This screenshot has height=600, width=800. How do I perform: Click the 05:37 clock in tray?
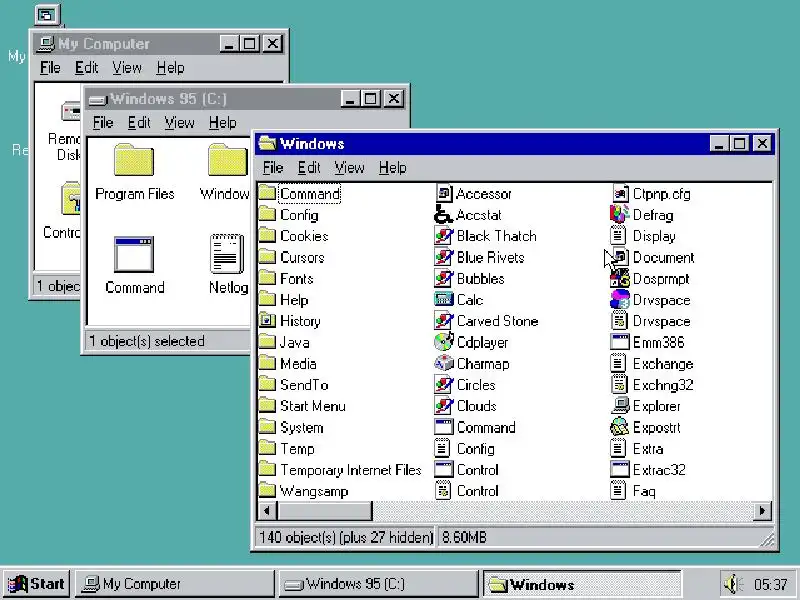point(770,584)
